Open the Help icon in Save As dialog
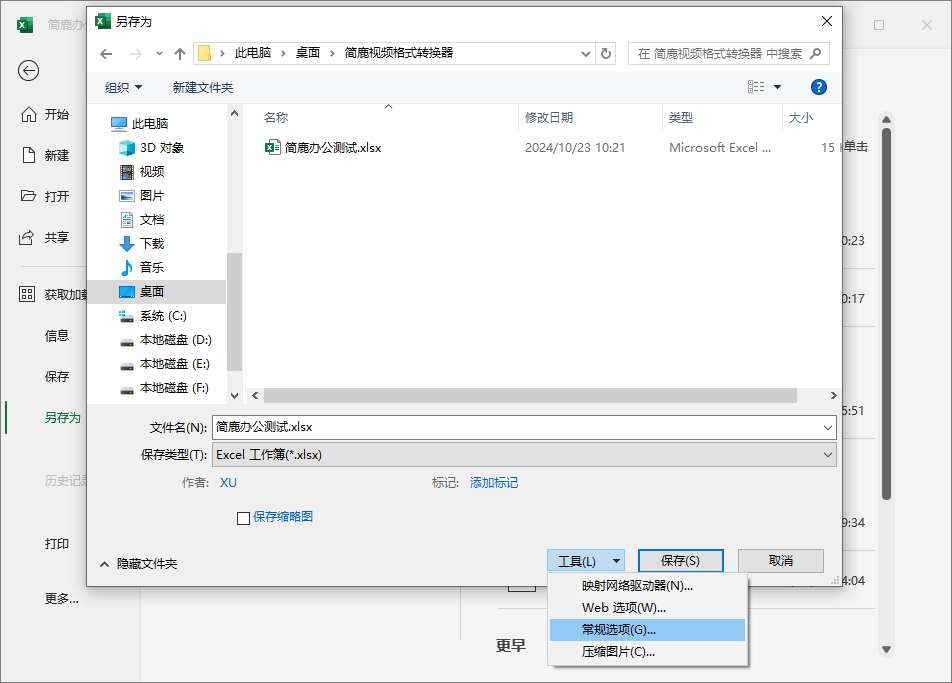 coord(818,87)
